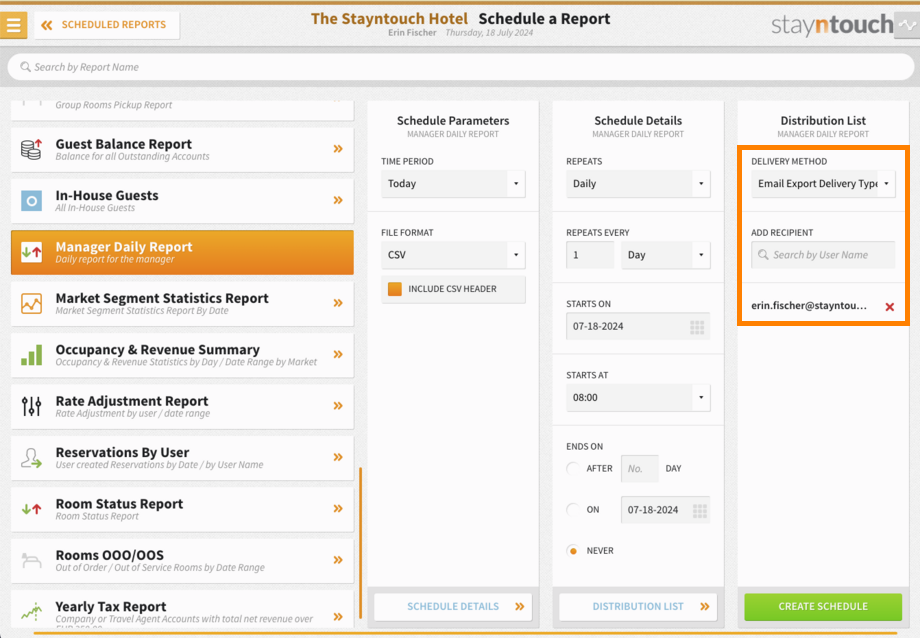
Task: Click the Distribution List button
Action: (x=638, y=606)
